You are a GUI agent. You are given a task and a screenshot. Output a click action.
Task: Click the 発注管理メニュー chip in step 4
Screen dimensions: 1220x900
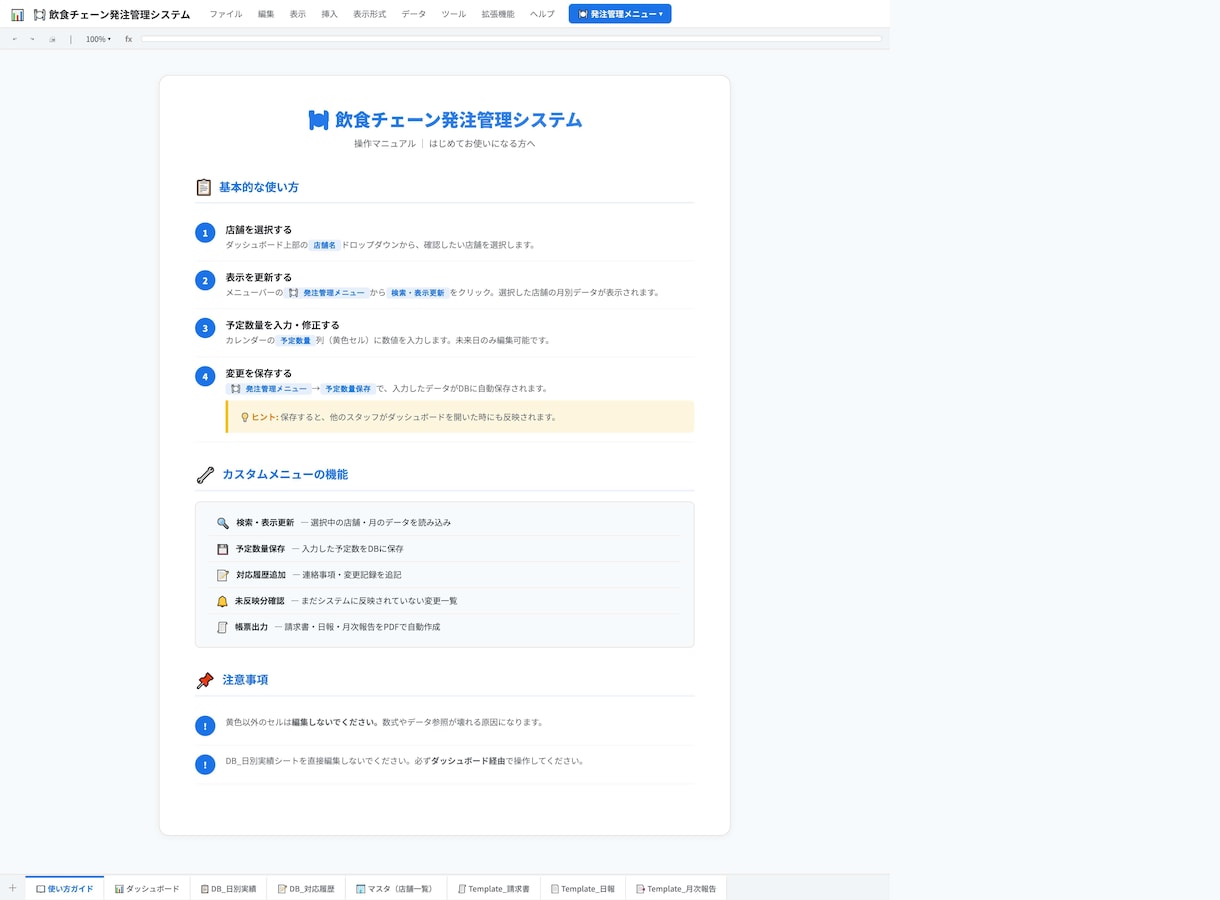[269, 388]
